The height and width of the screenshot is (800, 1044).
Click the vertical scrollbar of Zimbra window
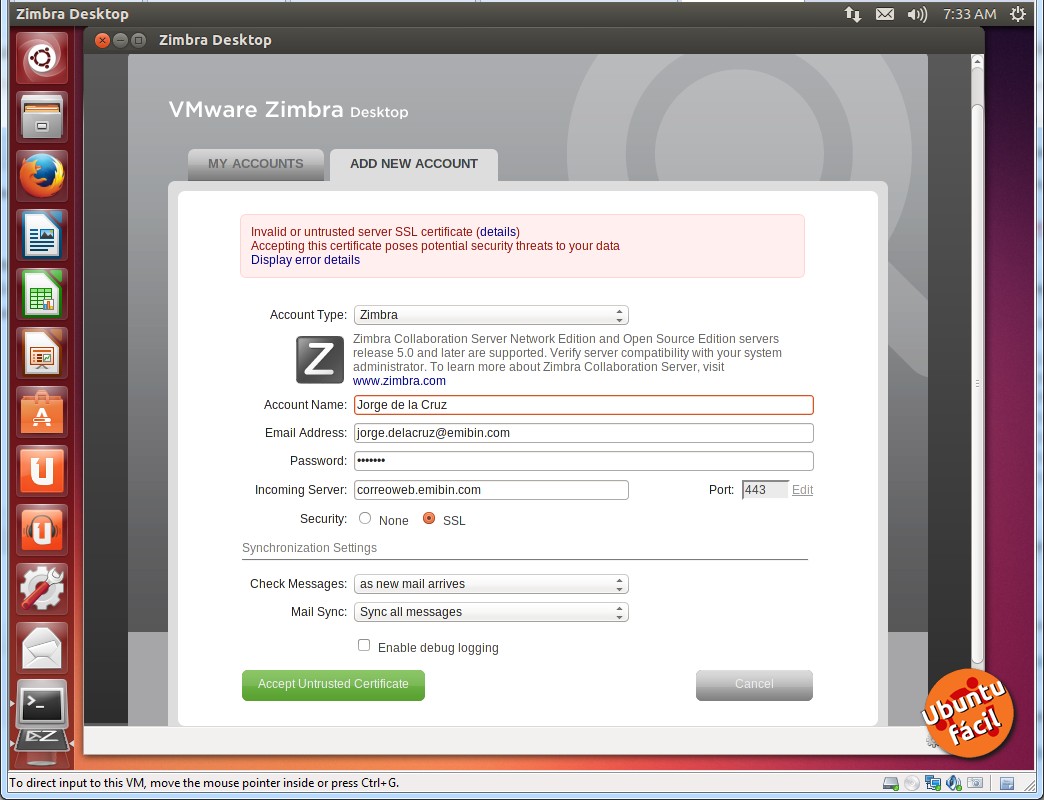977,383
